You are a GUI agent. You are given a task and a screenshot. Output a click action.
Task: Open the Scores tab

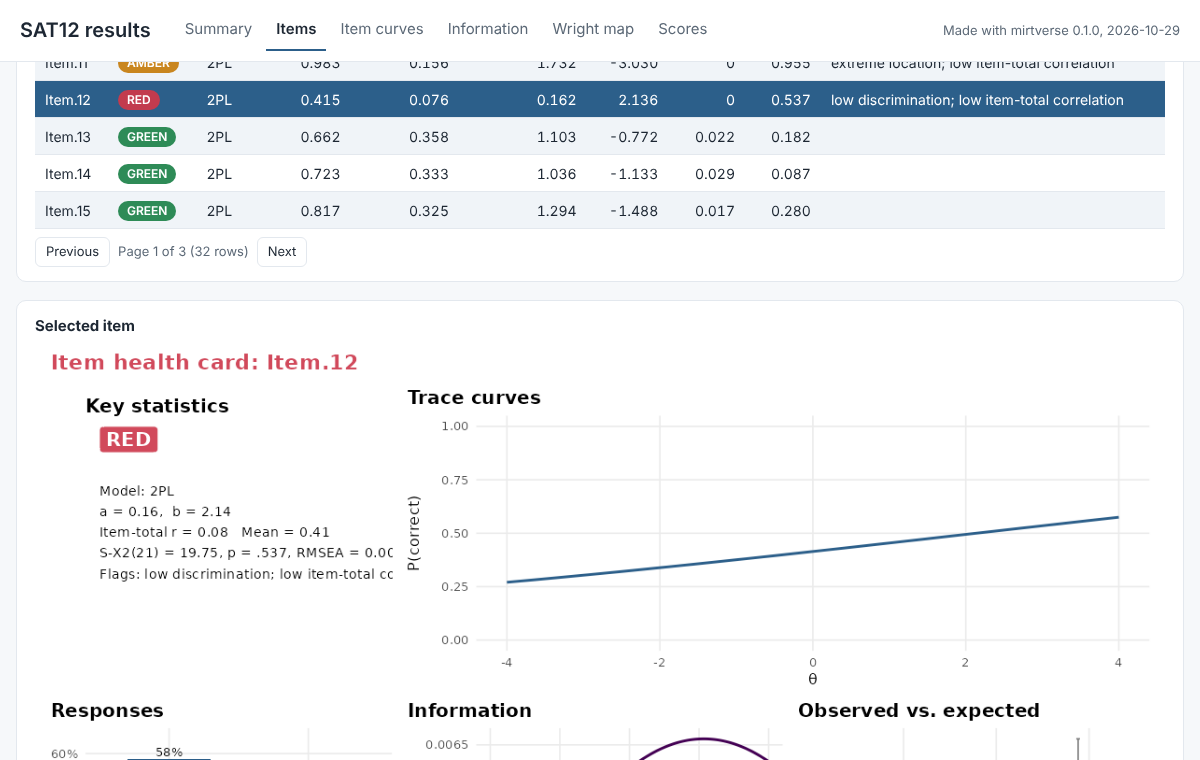683,29
